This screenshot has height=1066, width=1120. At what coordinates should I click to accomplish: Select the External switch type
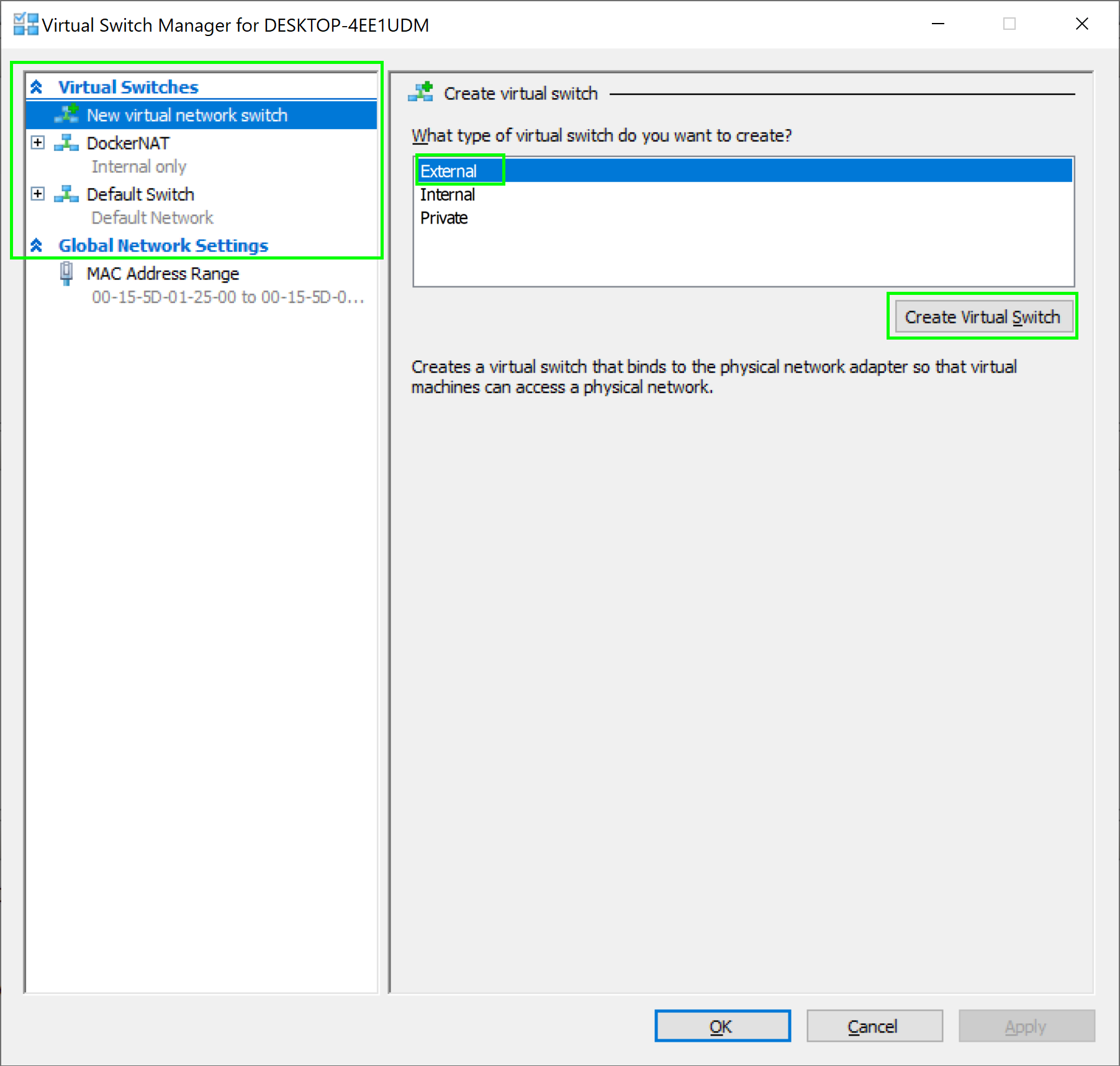tap(449, 171)
